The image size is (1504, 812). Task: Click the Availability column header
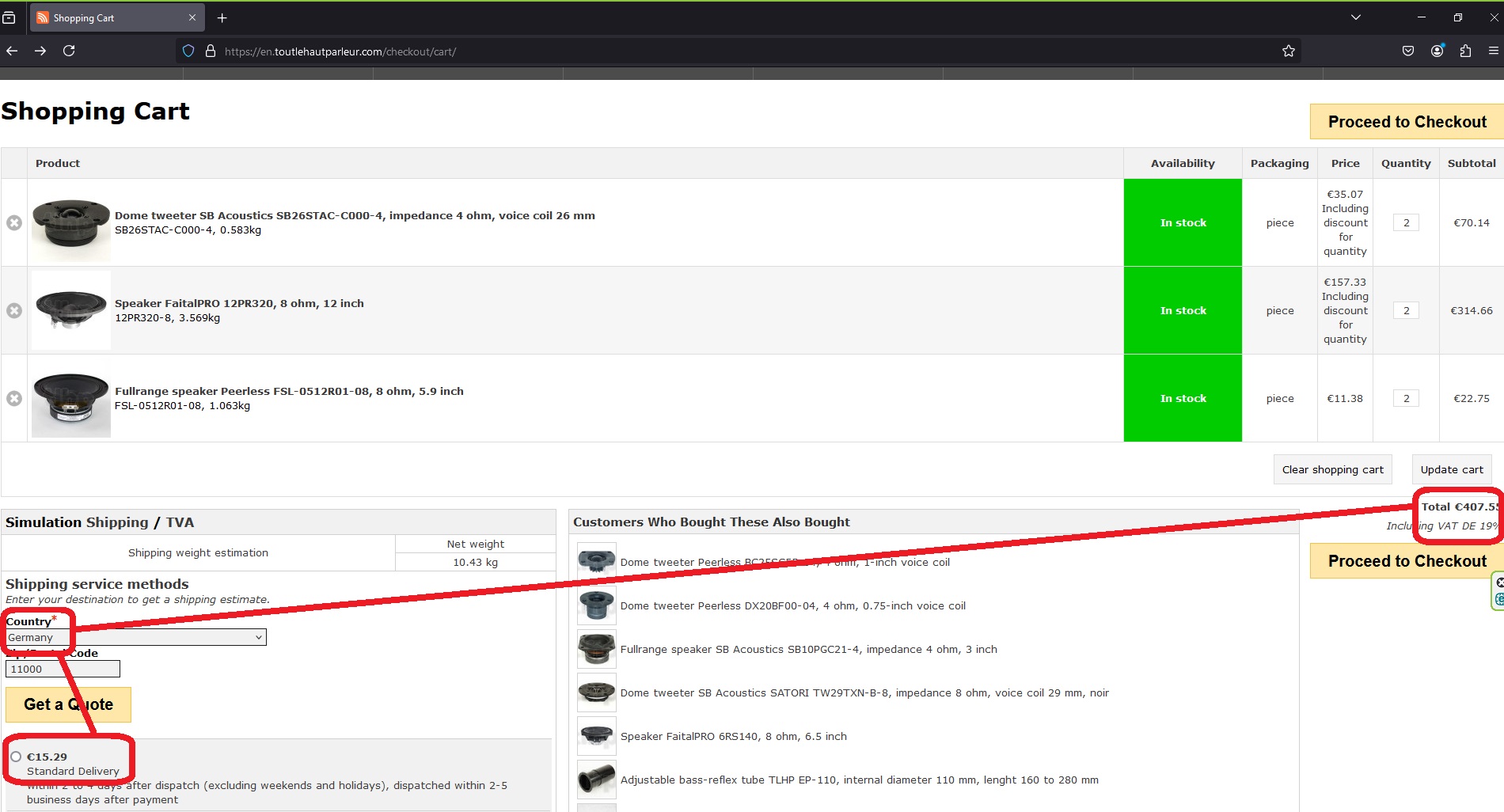click(x=1183, y=163)
